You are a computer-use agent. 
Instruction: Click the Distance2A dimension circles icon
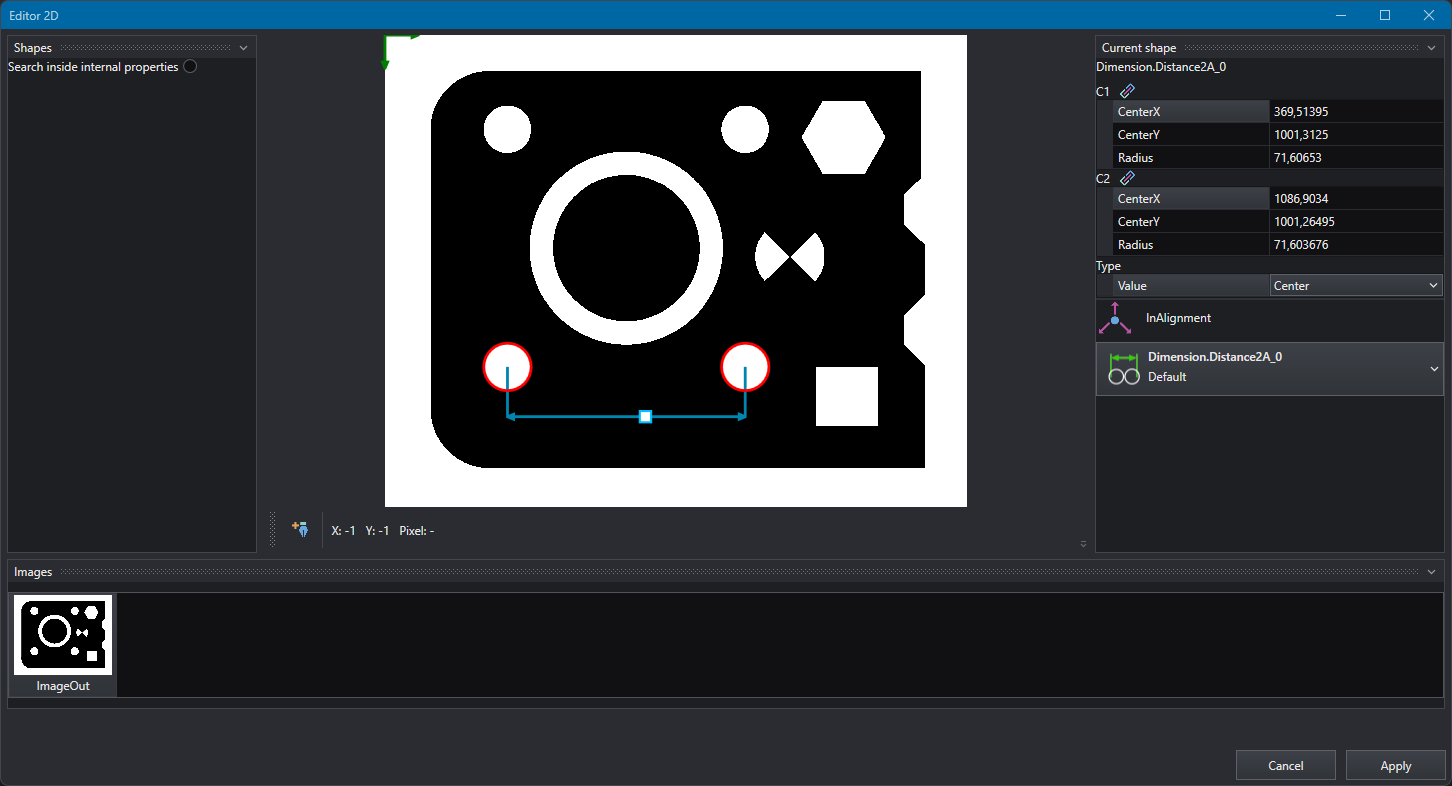[x=1124, y=369]
